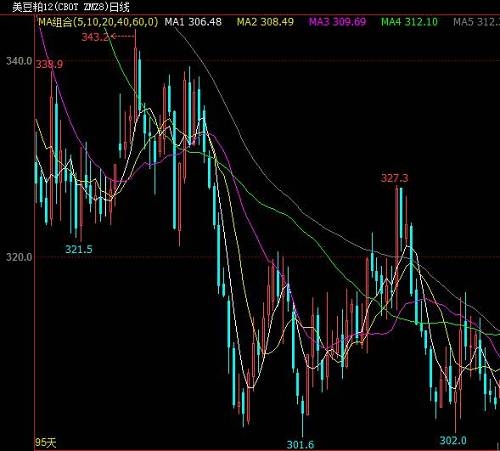This screenshot has width=500, height=451.
Task: Click the arrow next to 343.2
Action: (122, 36)
